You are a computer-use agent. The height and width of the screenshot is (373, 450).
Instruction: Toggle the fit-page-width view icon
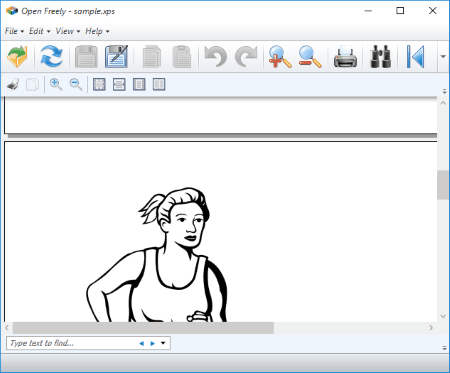(119, 84)
